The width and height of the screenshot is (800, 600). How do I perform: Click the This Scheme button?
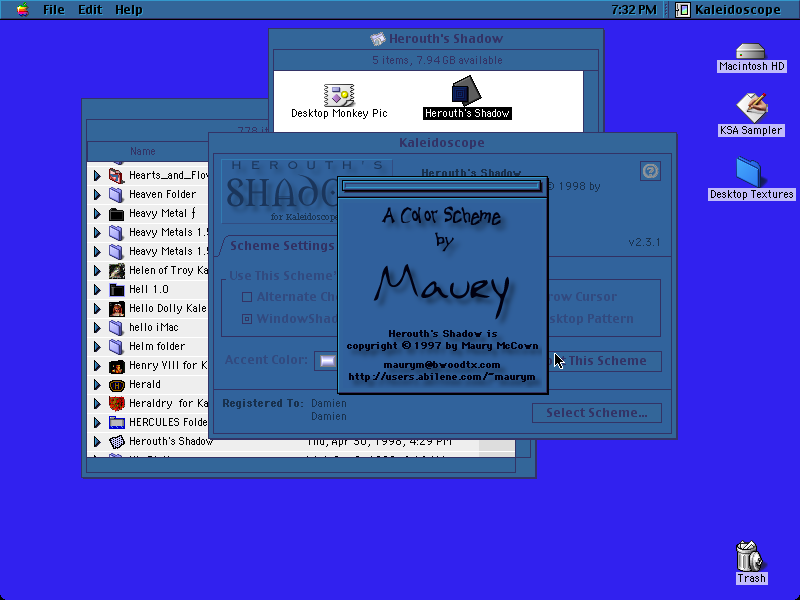[605, 361]
